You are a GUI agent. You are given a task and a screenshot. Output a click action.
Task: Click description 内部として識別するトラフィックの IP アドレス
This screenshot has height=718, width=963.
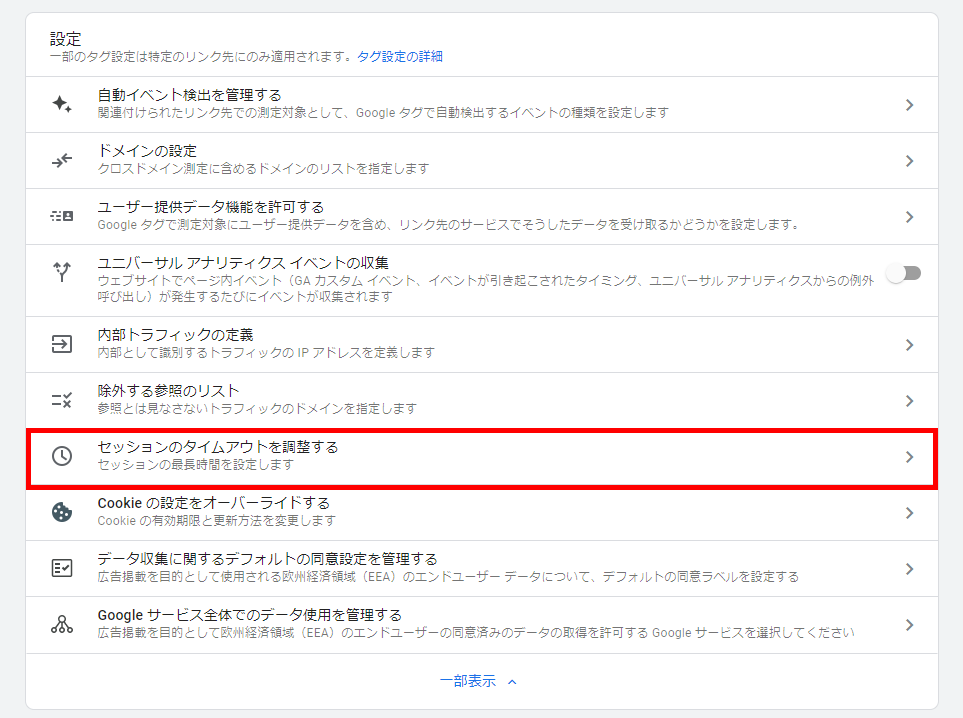266,353
